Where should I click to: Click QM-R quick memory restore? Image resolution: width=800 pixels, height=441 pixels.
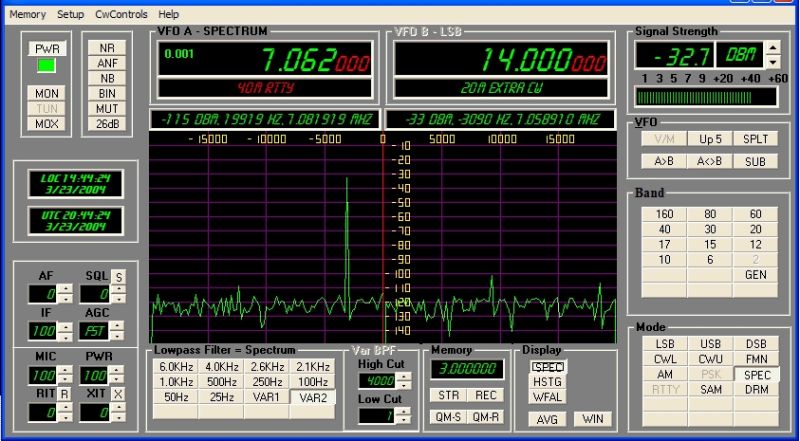(x=485, y=417)
